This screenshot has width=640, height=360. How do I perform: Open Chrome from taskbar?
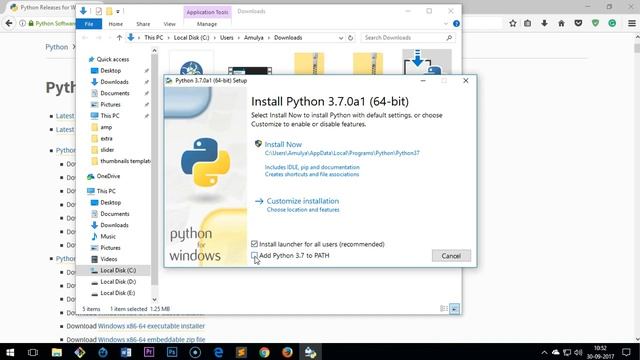point(264,352)
